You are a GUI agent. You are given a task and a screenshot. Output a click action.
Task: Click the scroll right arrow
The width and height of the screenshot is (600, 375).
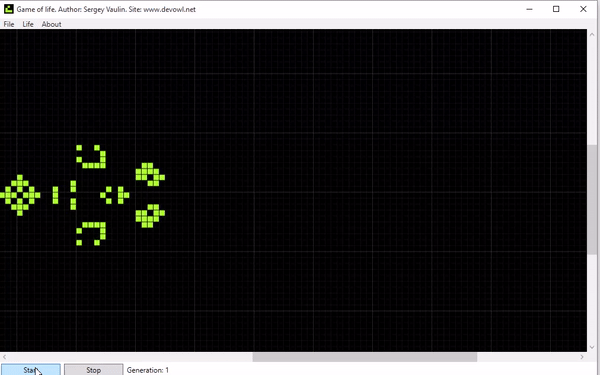tap(582, 357)
